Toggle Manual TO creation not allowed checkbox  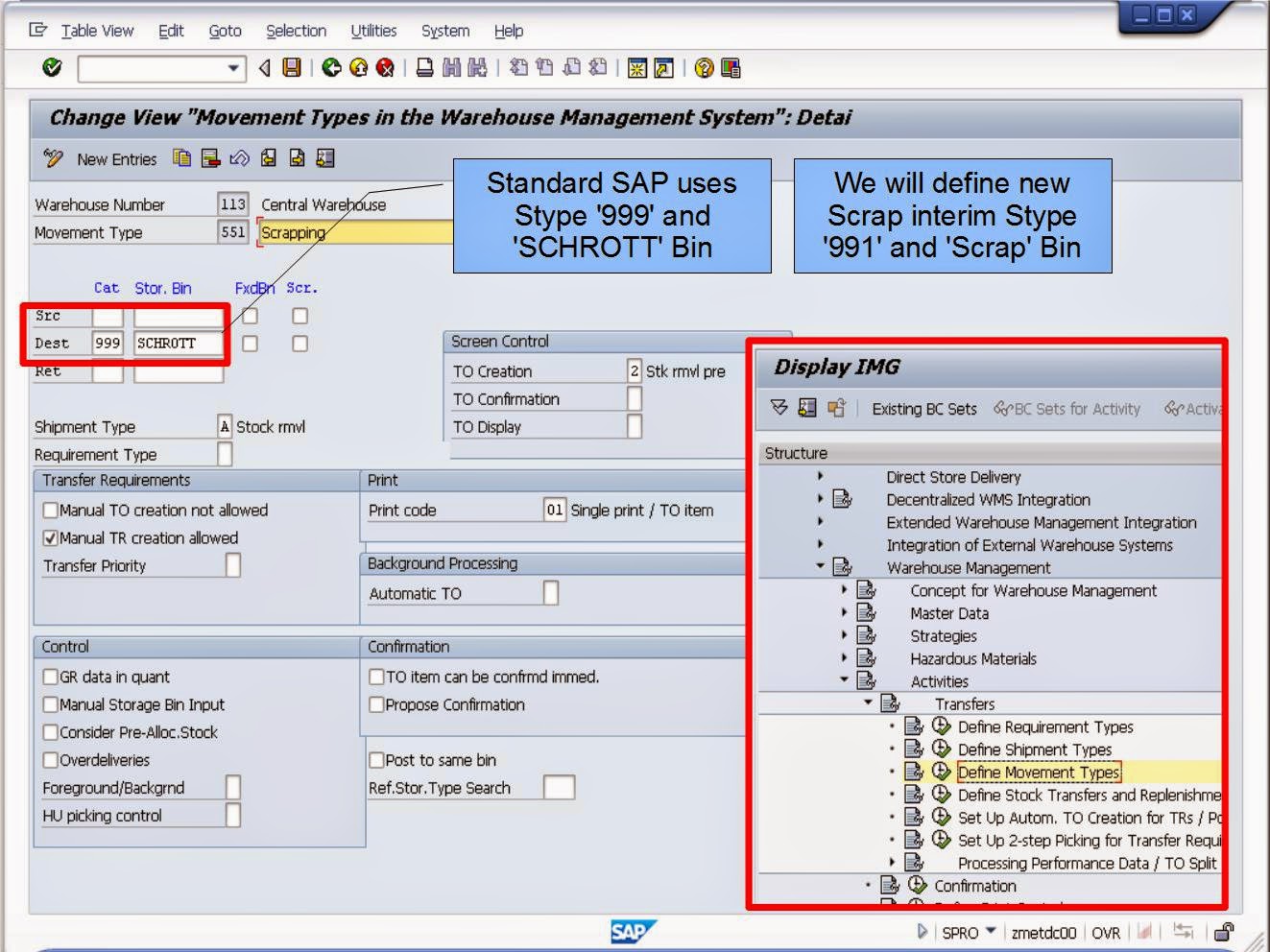tap(51, 510)
